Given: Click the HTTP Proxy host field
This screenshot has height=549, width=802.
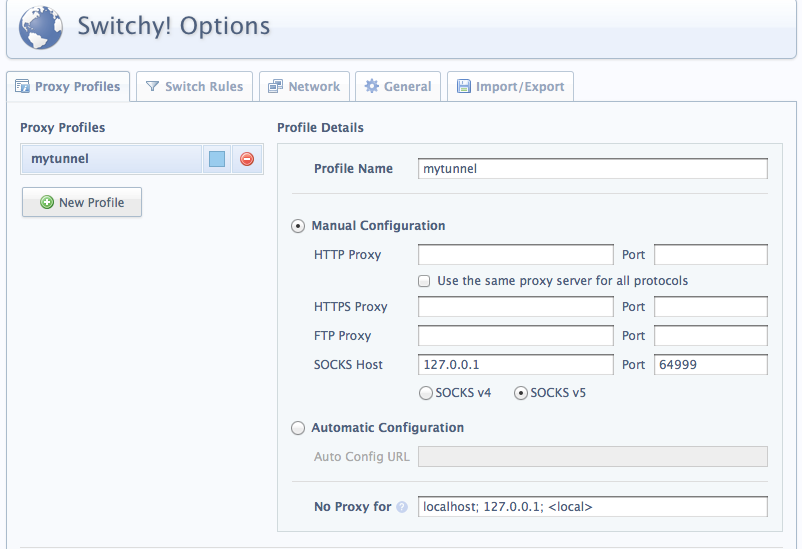Looking at the screenshot, I should pos(516,255).
